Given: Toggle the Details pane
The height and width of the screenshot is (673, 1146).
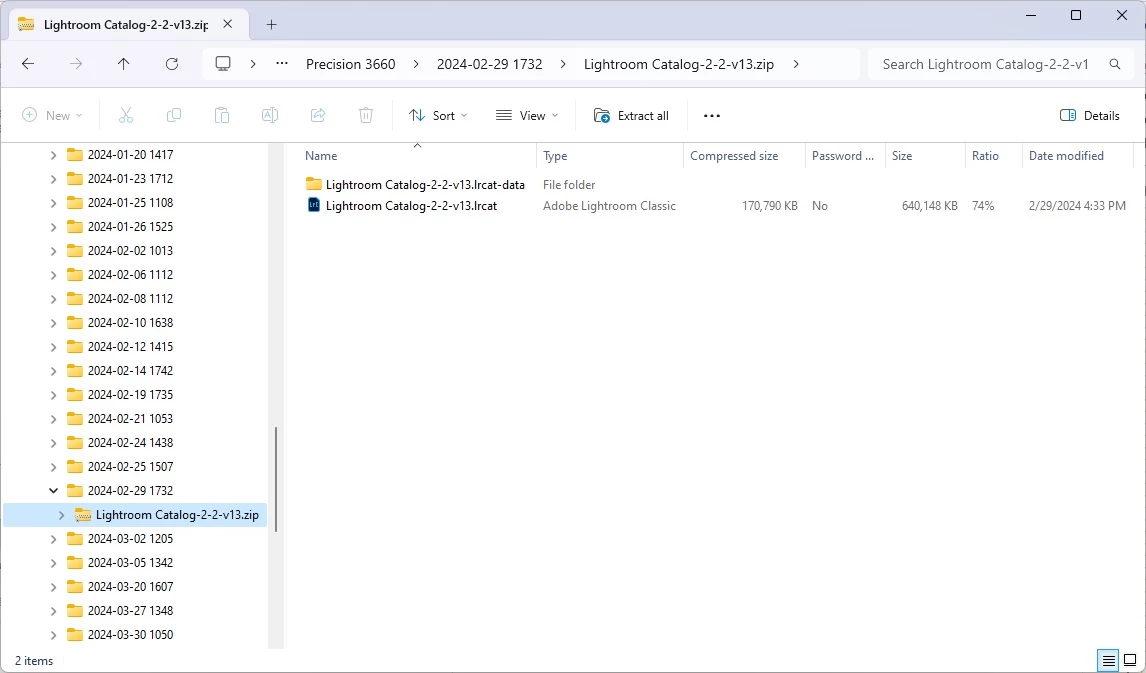Looking at the screenshot, I should (x=1089, y=115).
